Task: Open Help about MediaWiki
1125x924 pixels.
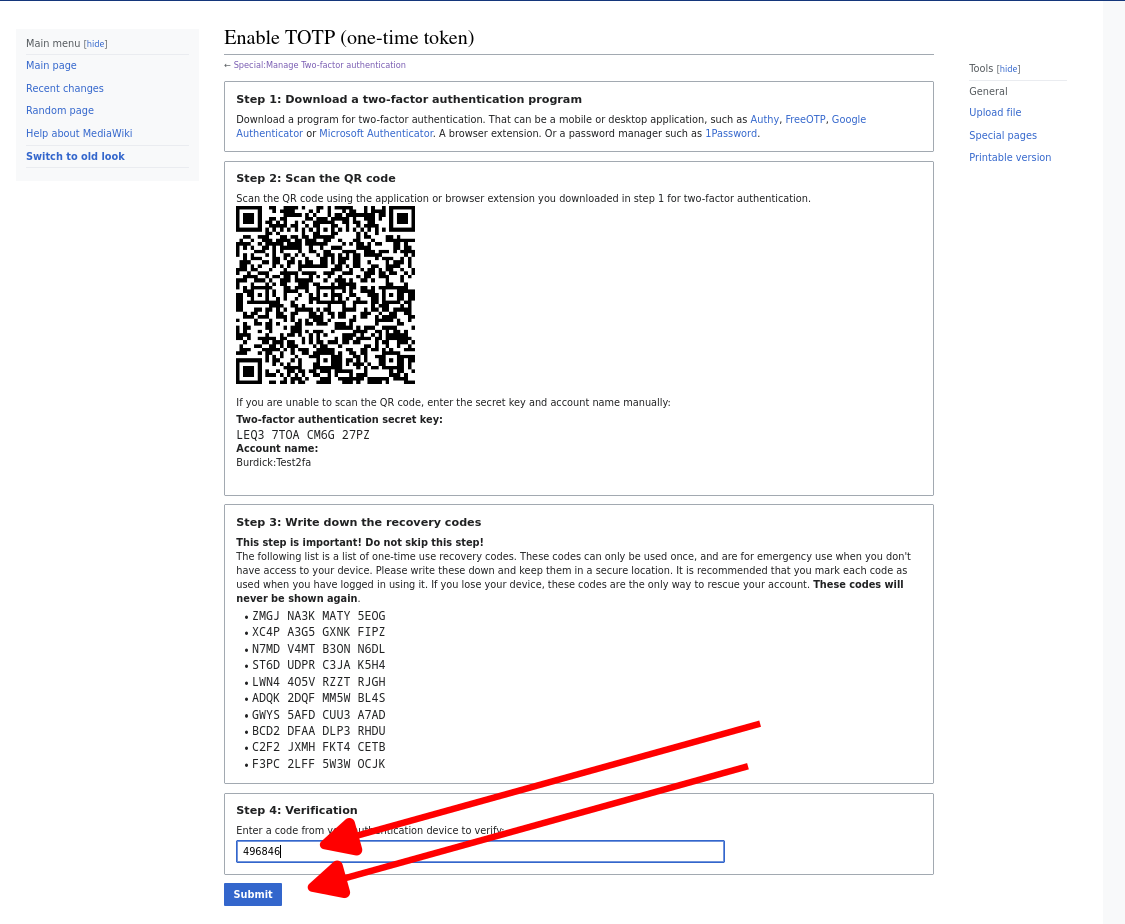Action: point(79,134)
